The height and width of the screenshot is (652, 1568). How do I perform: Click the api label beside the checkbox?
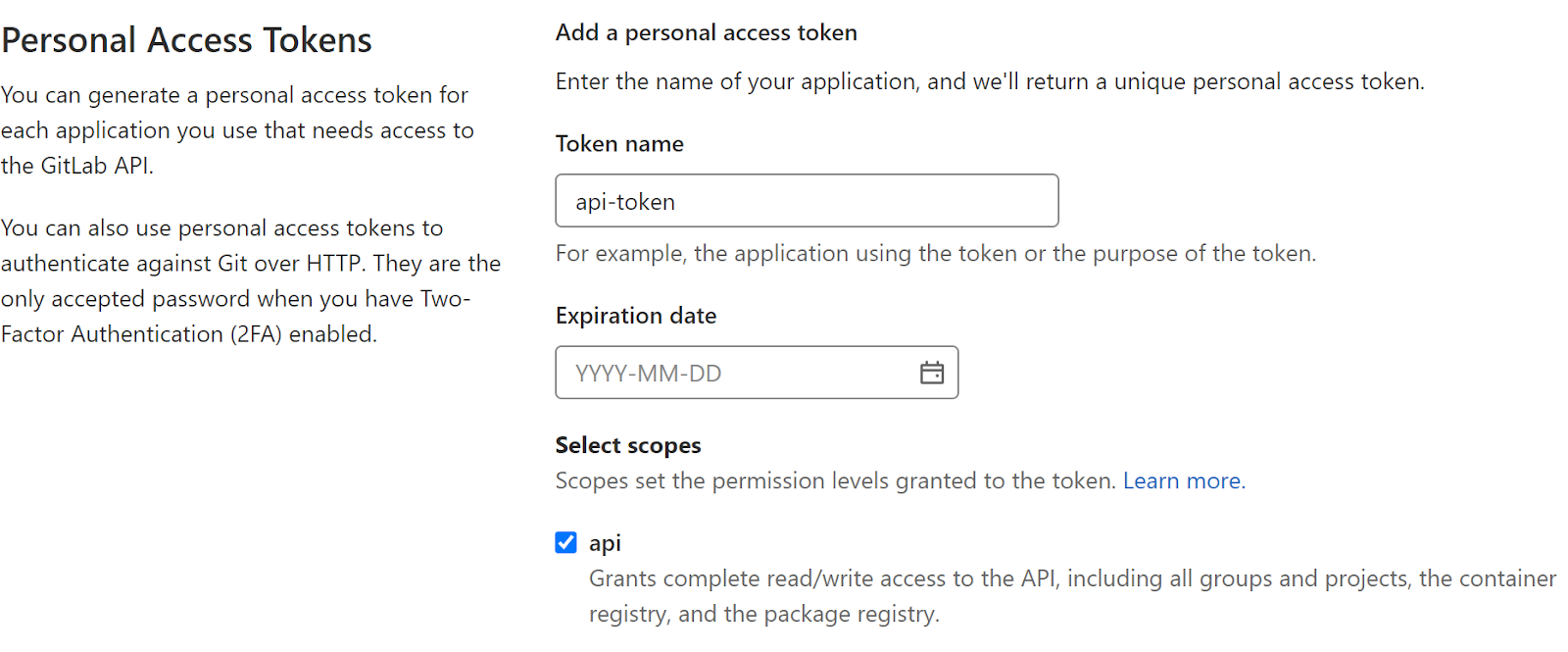click(x=605, y=543)
